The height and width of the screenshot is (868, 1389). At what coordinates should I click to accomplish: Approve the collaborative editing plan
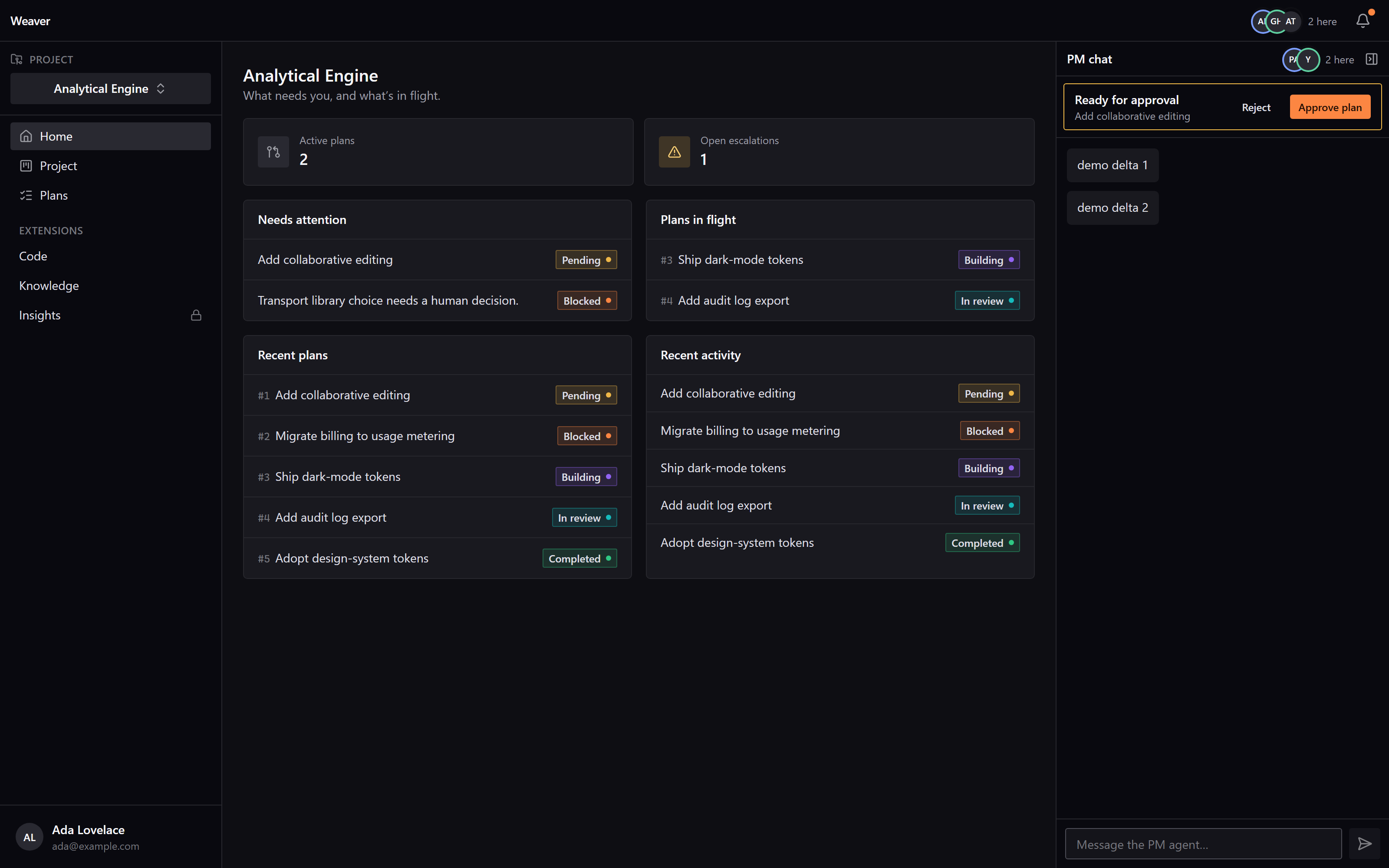pyautogui.click(x=1329, y=107)
